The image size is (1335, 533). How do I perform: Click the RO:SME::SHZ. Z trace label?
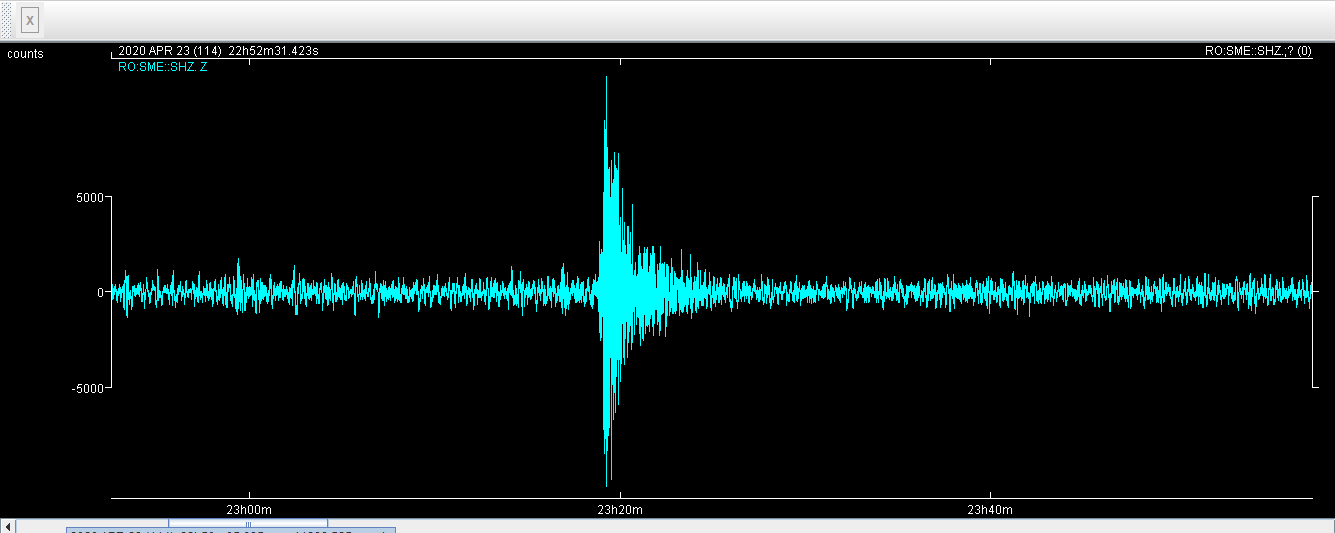coord(163,67)
